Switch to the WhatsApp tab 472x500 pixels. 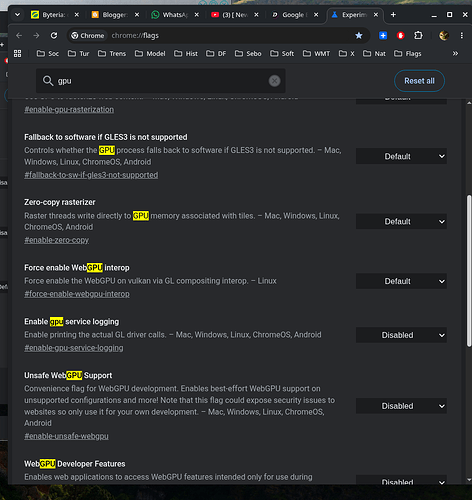click(x=170, y=15)
